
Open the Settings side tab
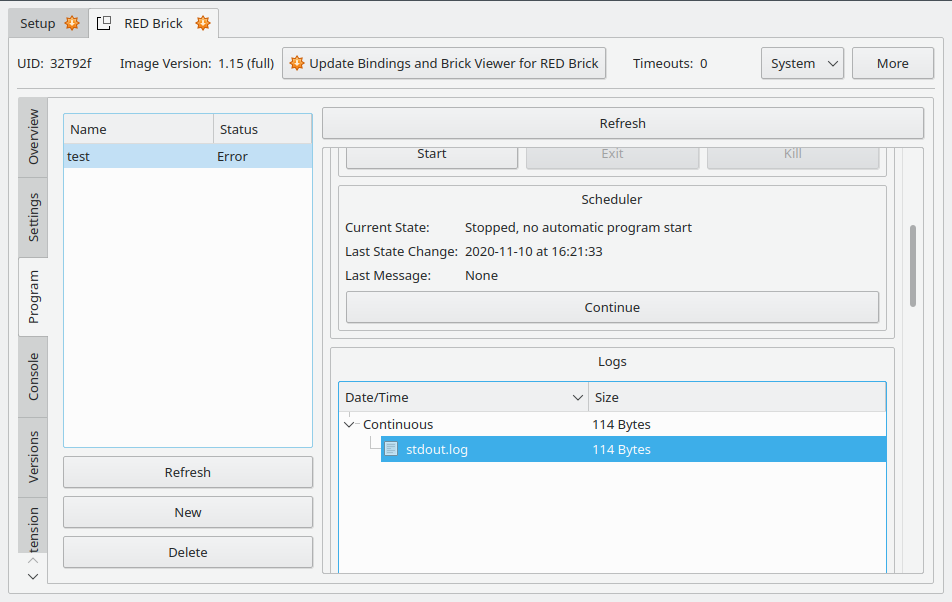click(33, 217)
